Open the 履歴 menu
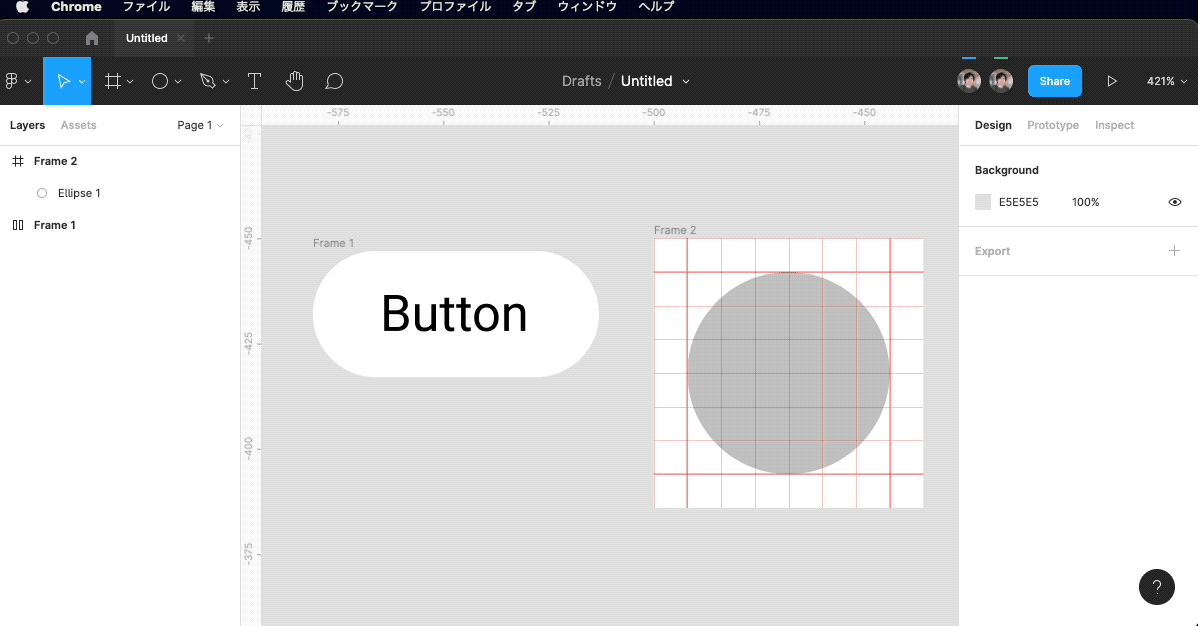 [293, 7]
